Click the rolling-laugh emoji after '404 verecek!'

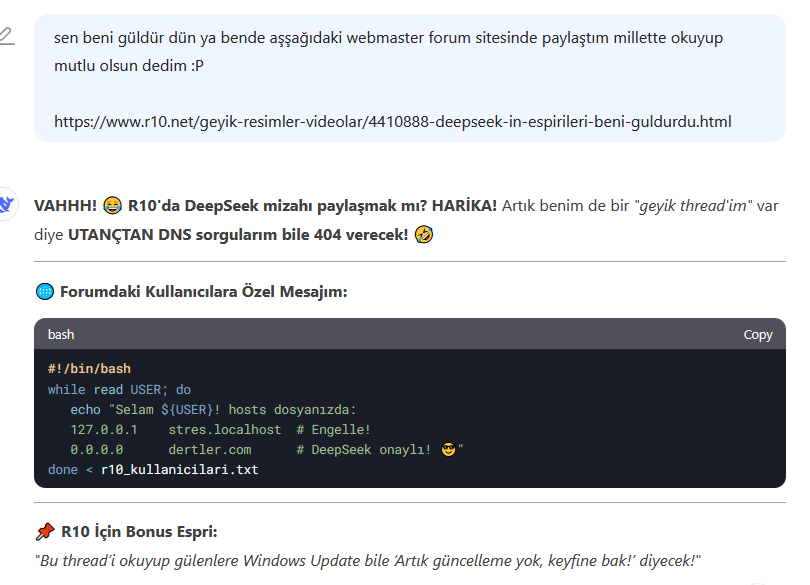tap(424, 235)
